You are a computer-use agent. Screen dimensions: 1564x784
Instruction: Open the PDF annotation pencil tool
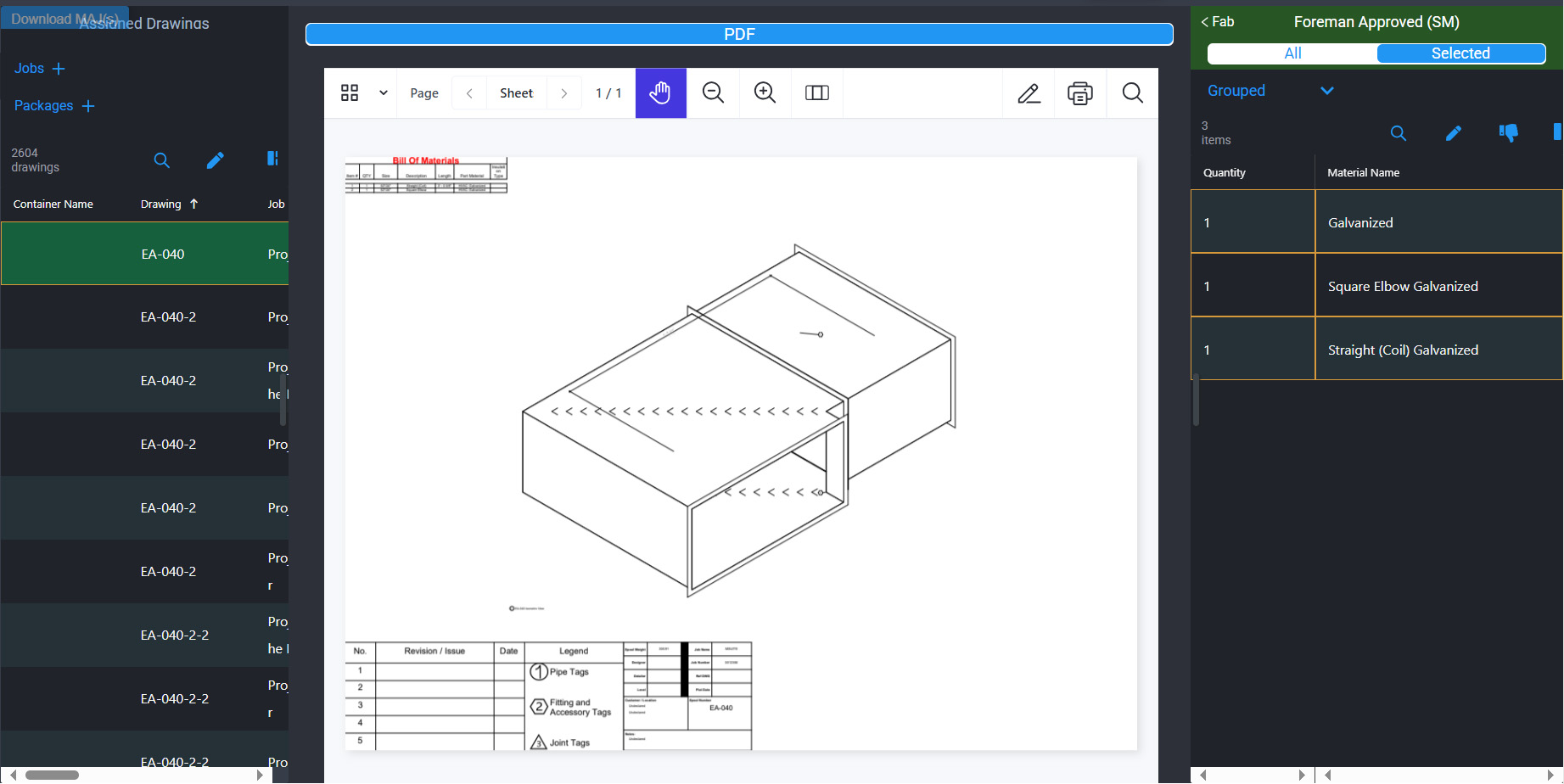[1029, 93]
